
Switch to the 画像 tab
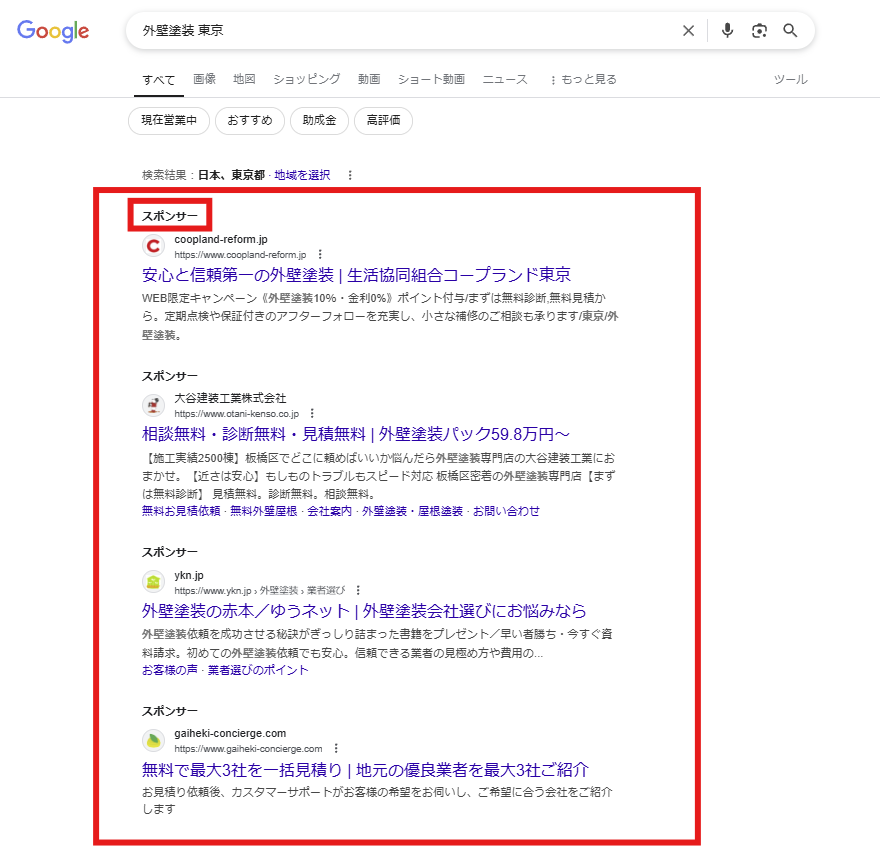[204, 79]
